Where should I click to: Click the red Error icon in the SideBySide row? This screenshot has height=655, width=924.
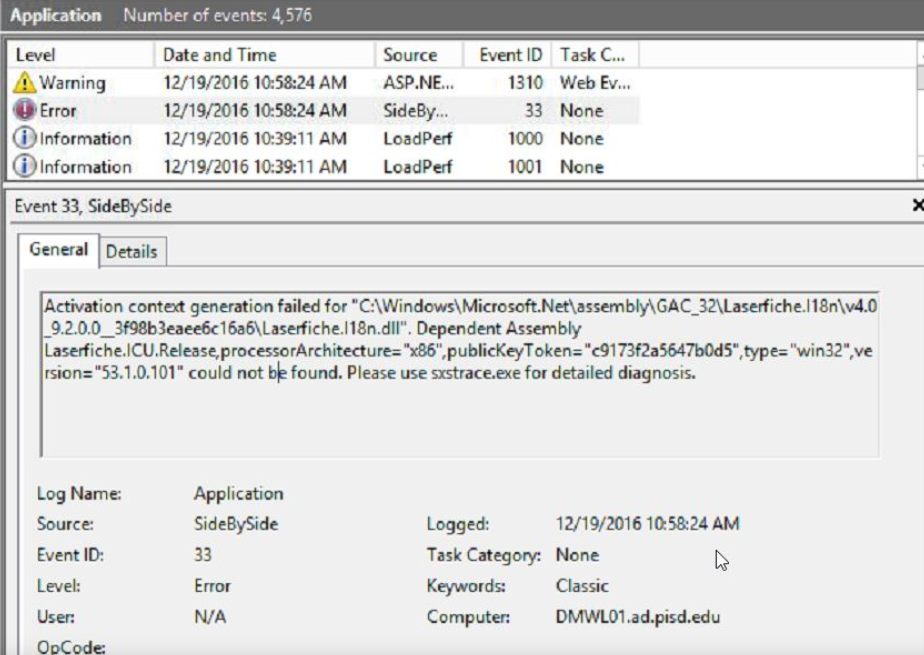[x=24, y=110]
